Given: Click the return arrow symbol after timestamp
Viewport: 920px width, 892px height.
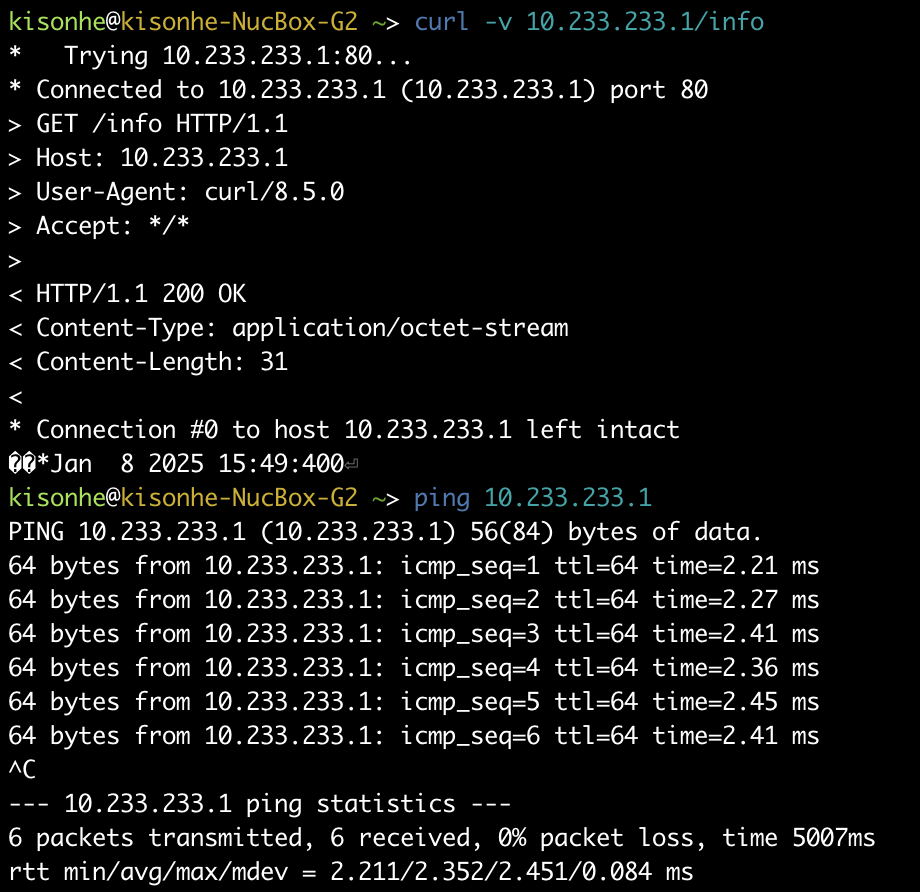Looking at the screenshot, I should (351, 465).
